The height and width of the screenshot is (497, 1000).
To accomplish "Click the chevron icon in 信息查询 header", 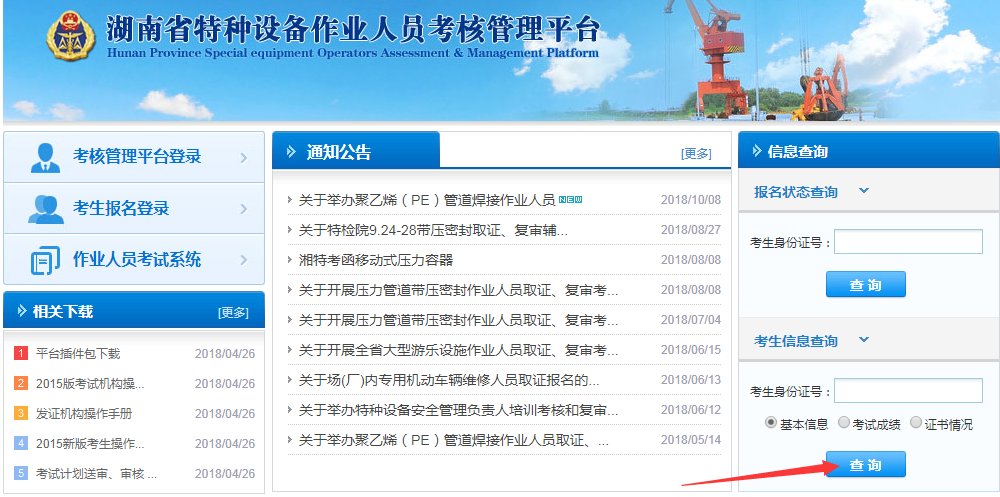I will (x=757, y=151).
